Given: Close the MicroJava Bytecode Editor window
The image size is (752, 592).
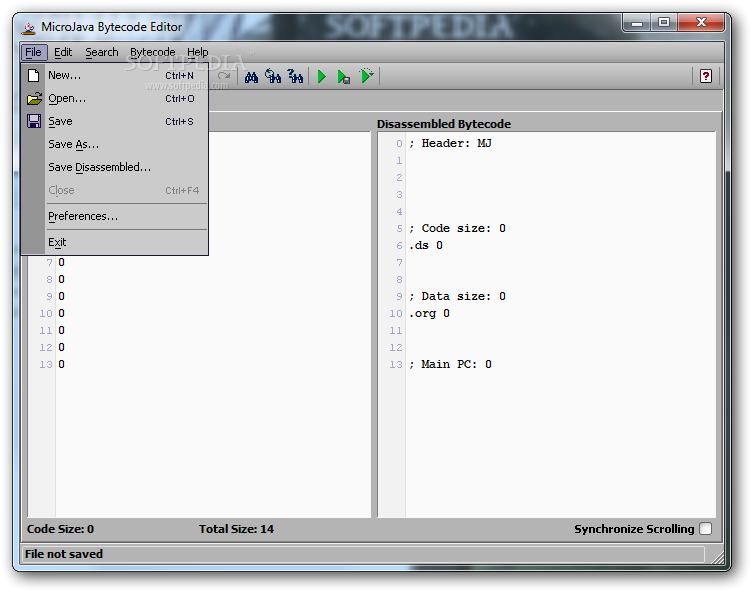Looking at the screenshot, I should pyautogui.click(x=701, y=23).
